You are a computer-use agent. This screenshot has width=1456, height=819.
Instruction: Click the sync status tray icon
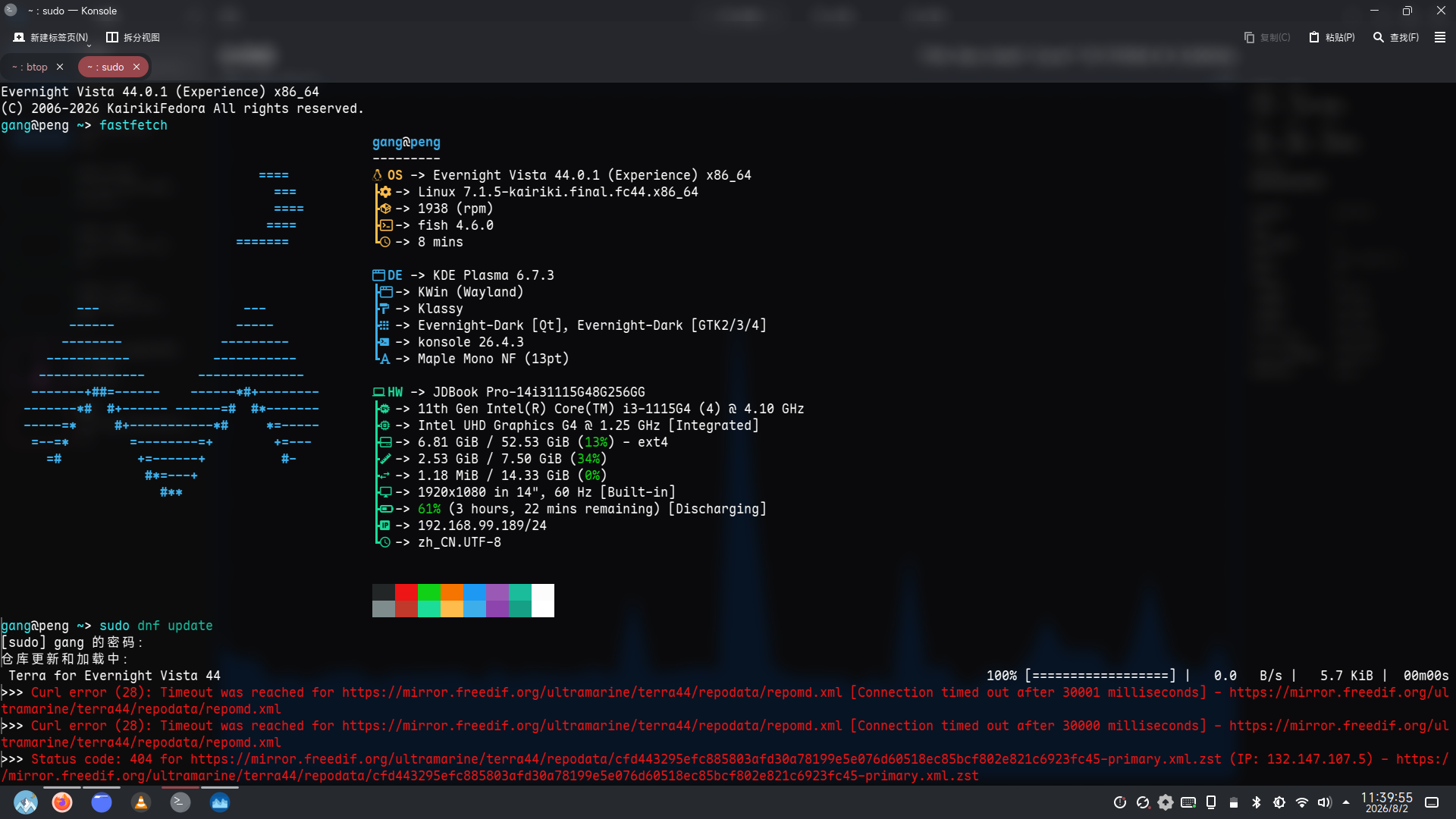1143,802
